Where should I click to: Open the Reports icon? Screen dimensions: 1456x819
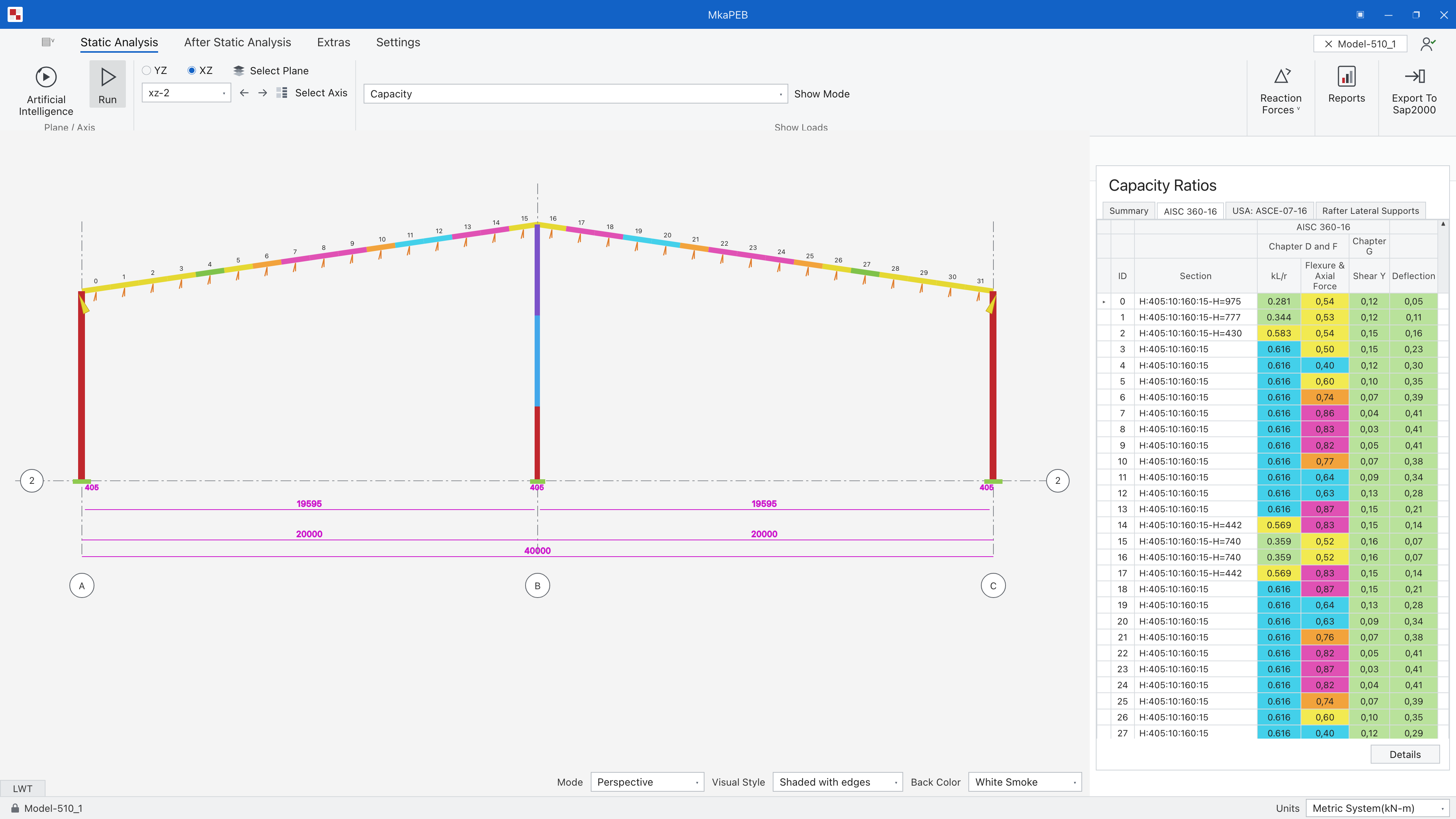1346,77
